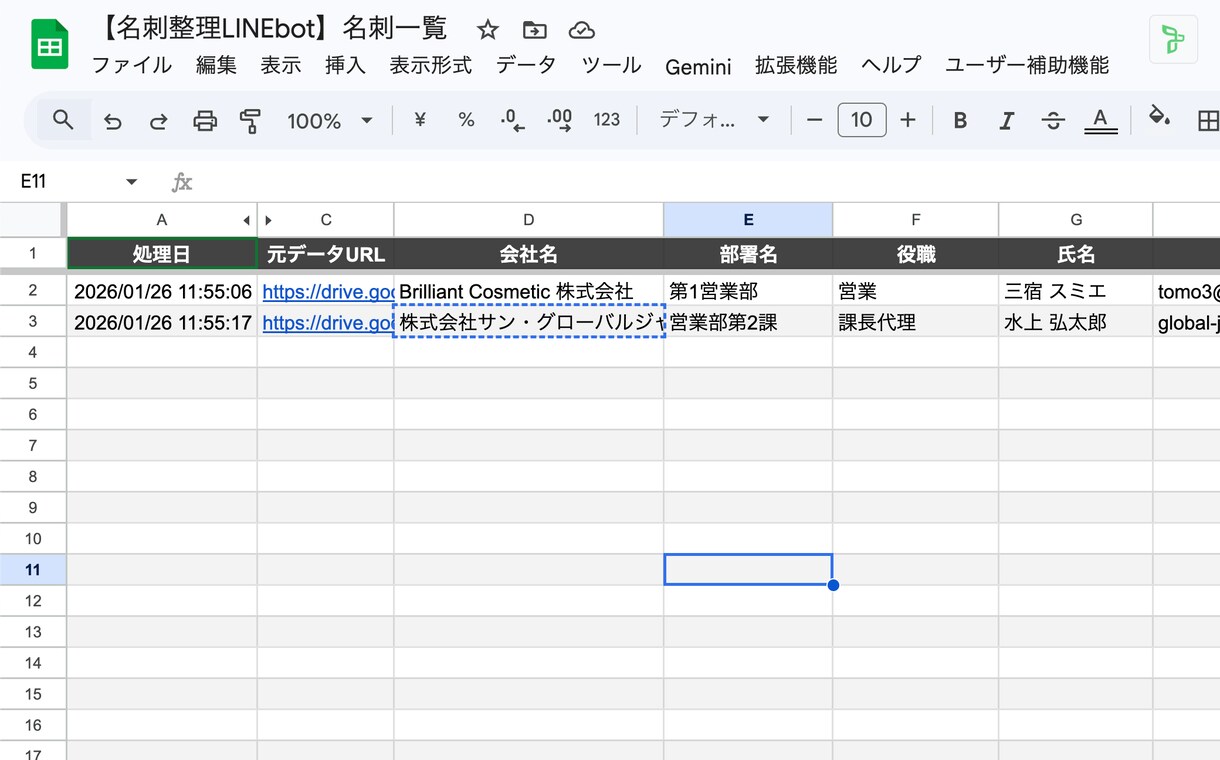Click the document title 名刺一覧
The height and width of the screenshot is (760, 1220).
pyautogui.click(x=271, y=29)
